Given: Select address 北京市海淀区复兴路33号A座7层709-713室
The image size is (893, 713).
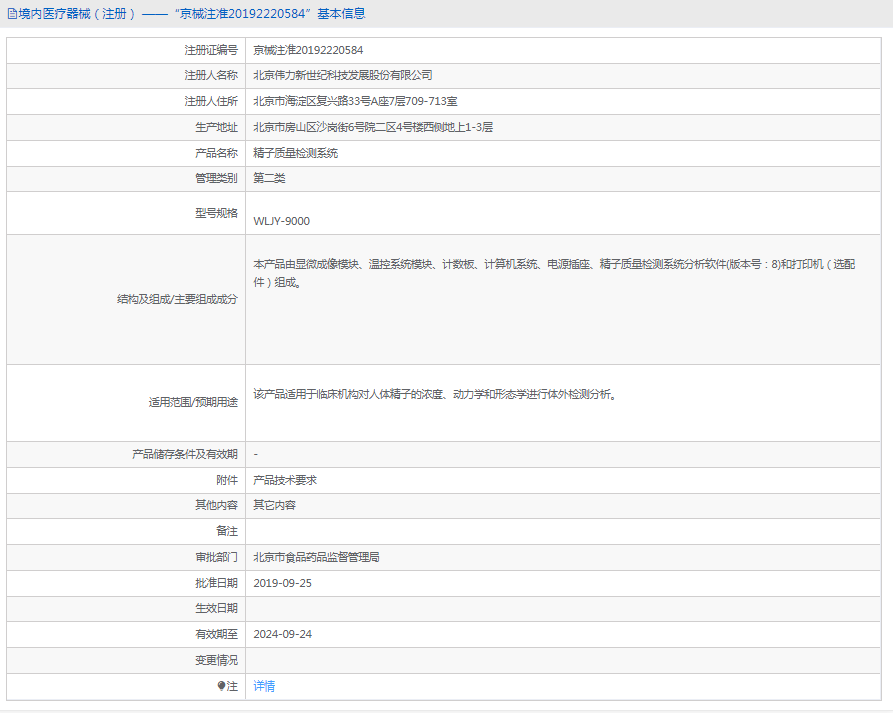Looking at the screenshot, I should pos(355,101).
